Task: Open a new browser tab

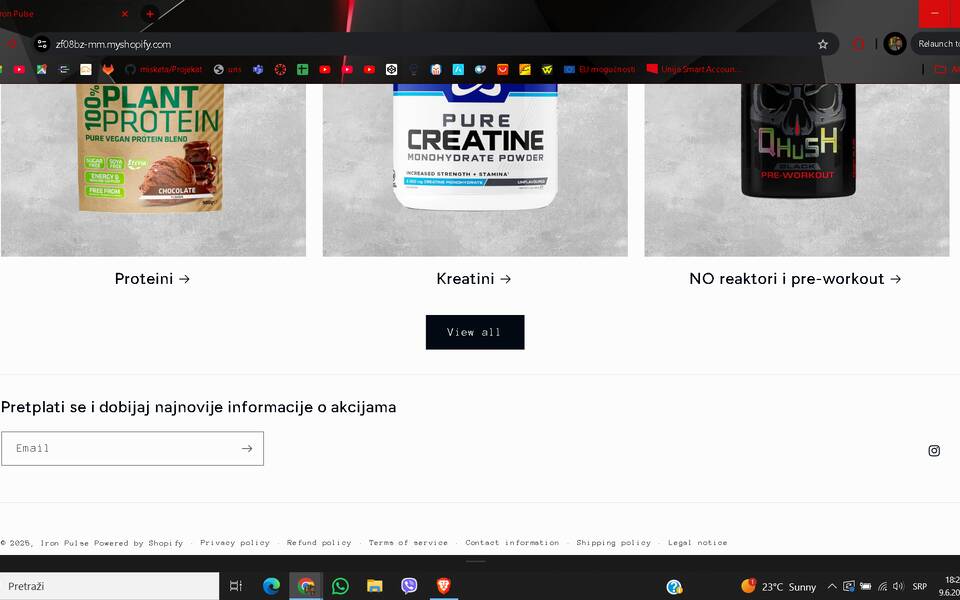Action: pos(150,13)
